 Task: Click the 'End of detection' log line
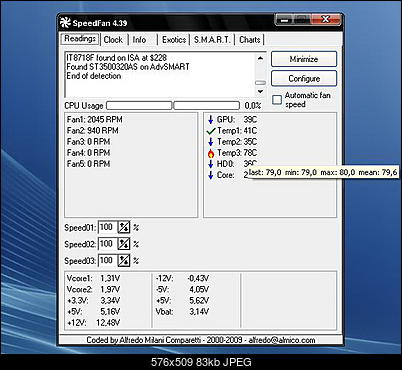pos(94,76)
